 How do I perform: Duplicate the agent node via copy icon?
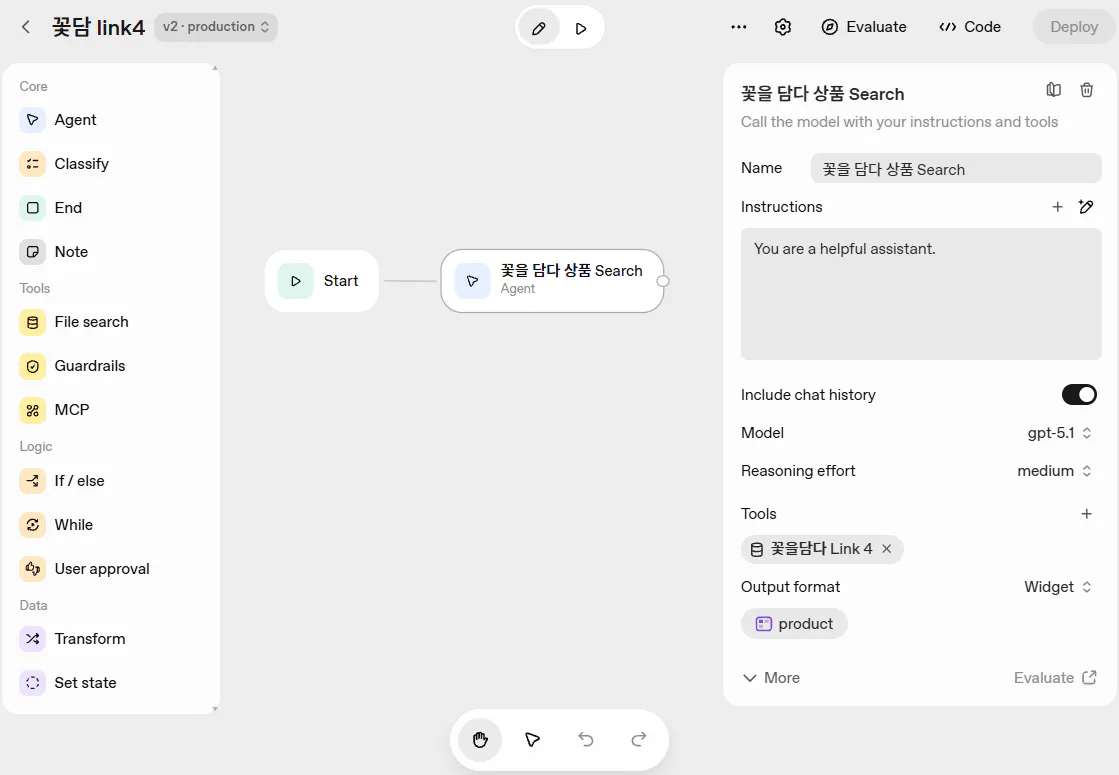[1053, 89]
